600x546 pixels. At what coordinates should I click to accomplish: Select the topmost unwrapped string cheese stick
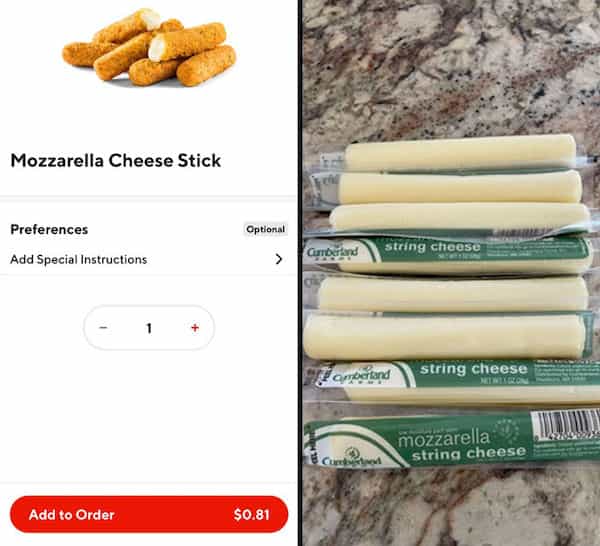coord(460,152)
